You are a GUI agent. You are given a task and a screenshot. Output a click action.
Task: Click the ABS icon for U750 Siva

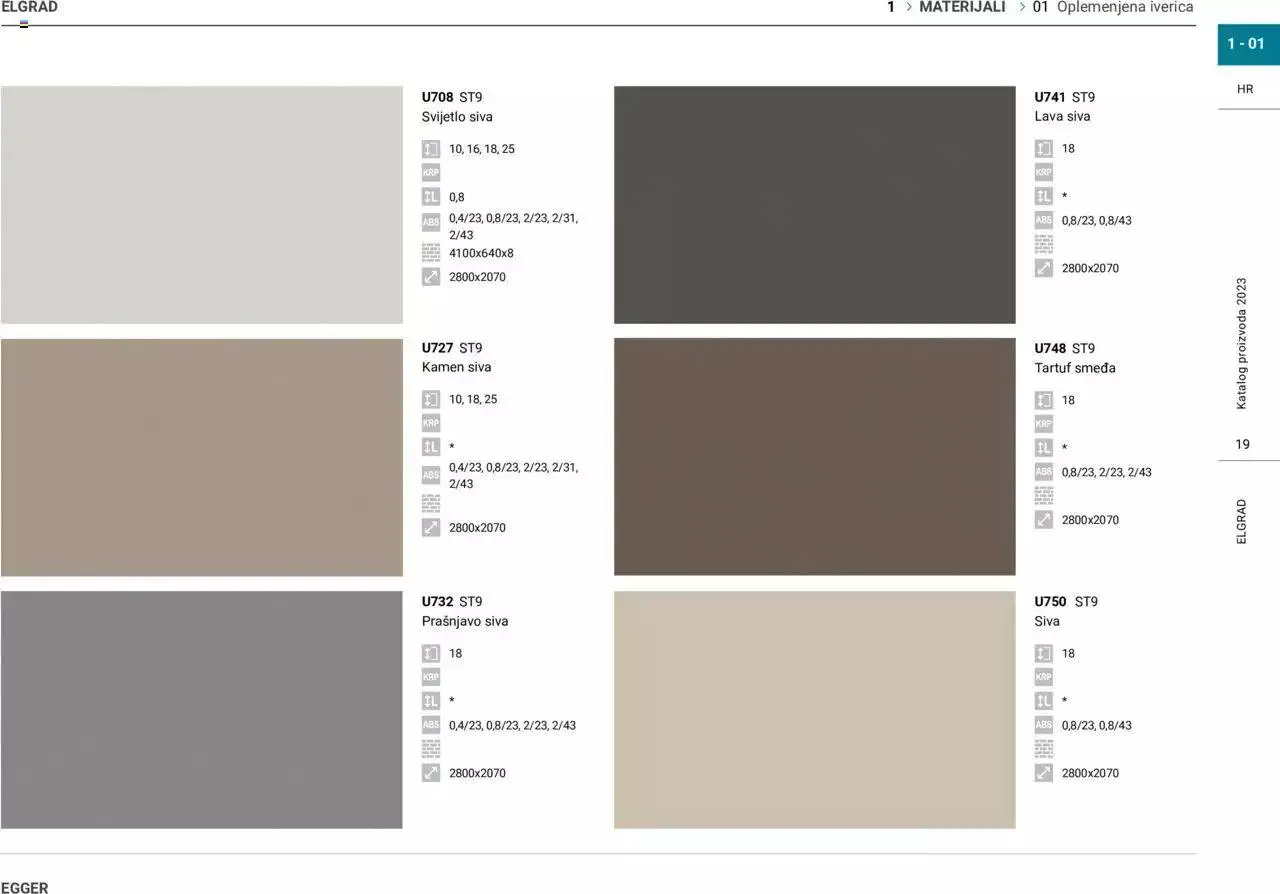tap(1044, 725)
